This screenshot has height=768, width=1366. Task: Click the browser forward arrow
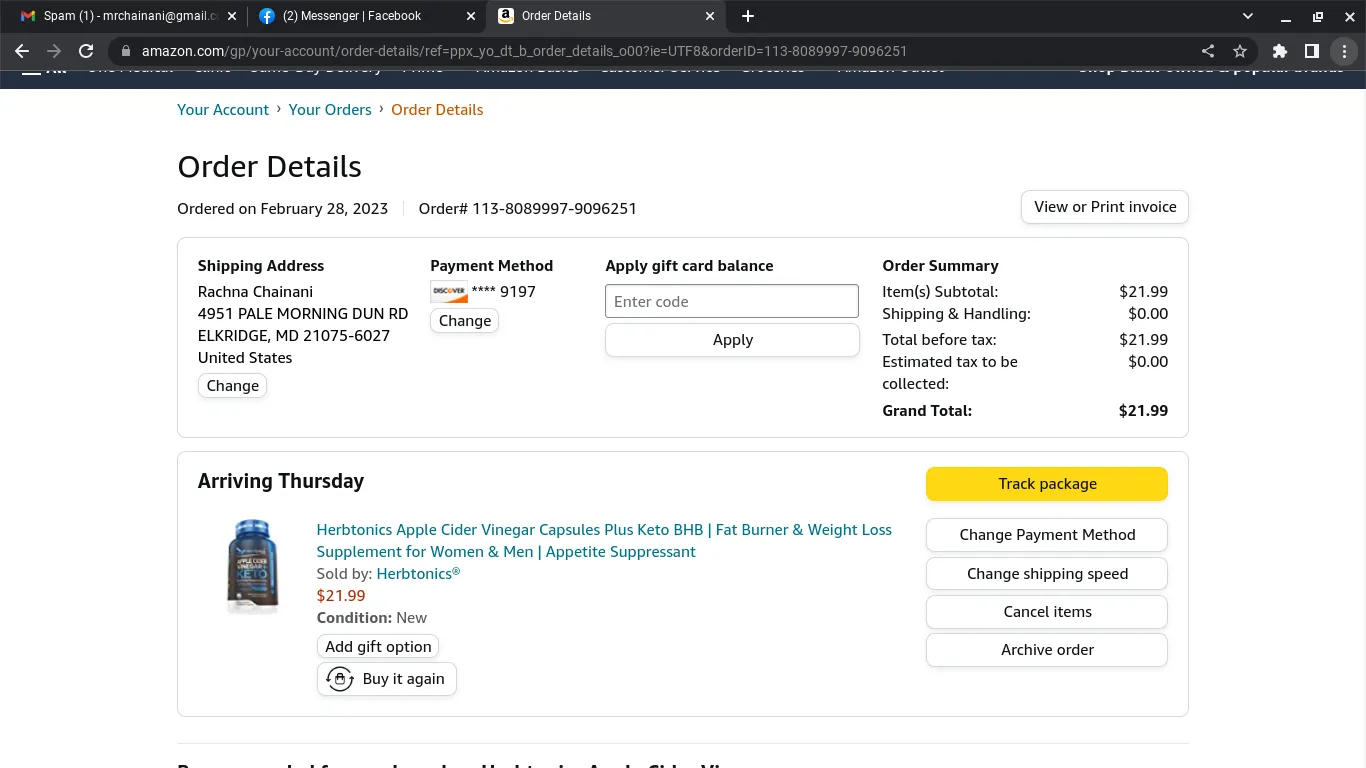[54, 51]
